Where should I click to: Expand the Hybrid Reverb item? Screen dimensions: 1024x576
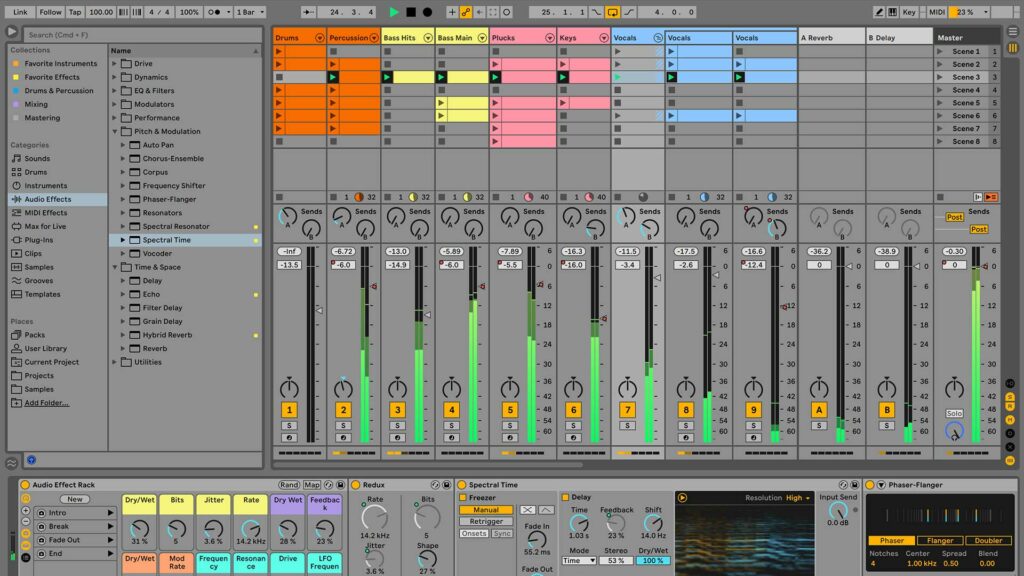click(x=123, y=335)
